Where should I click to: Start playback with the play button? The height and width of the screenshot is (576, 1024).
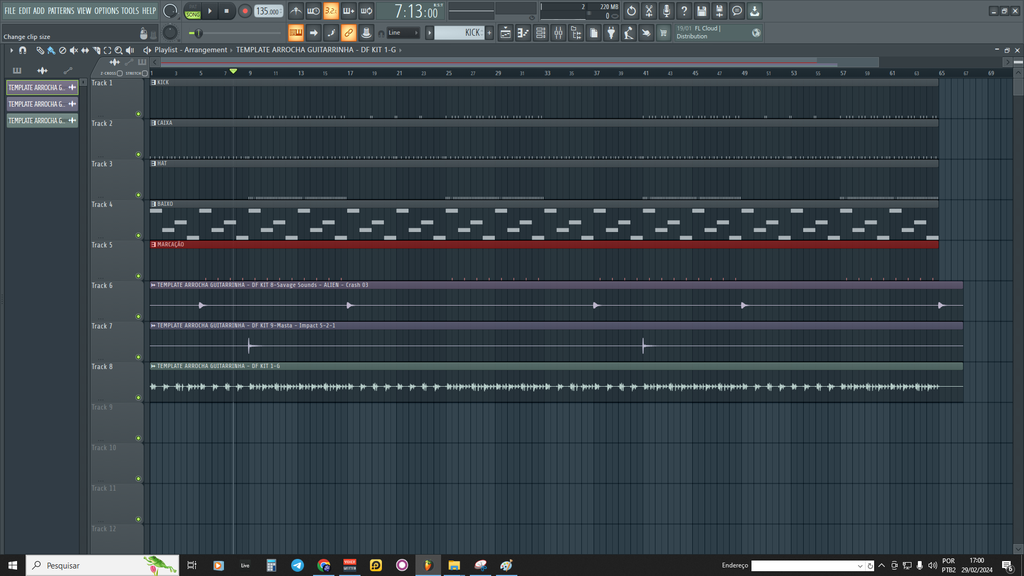click(x=210, y=11)
